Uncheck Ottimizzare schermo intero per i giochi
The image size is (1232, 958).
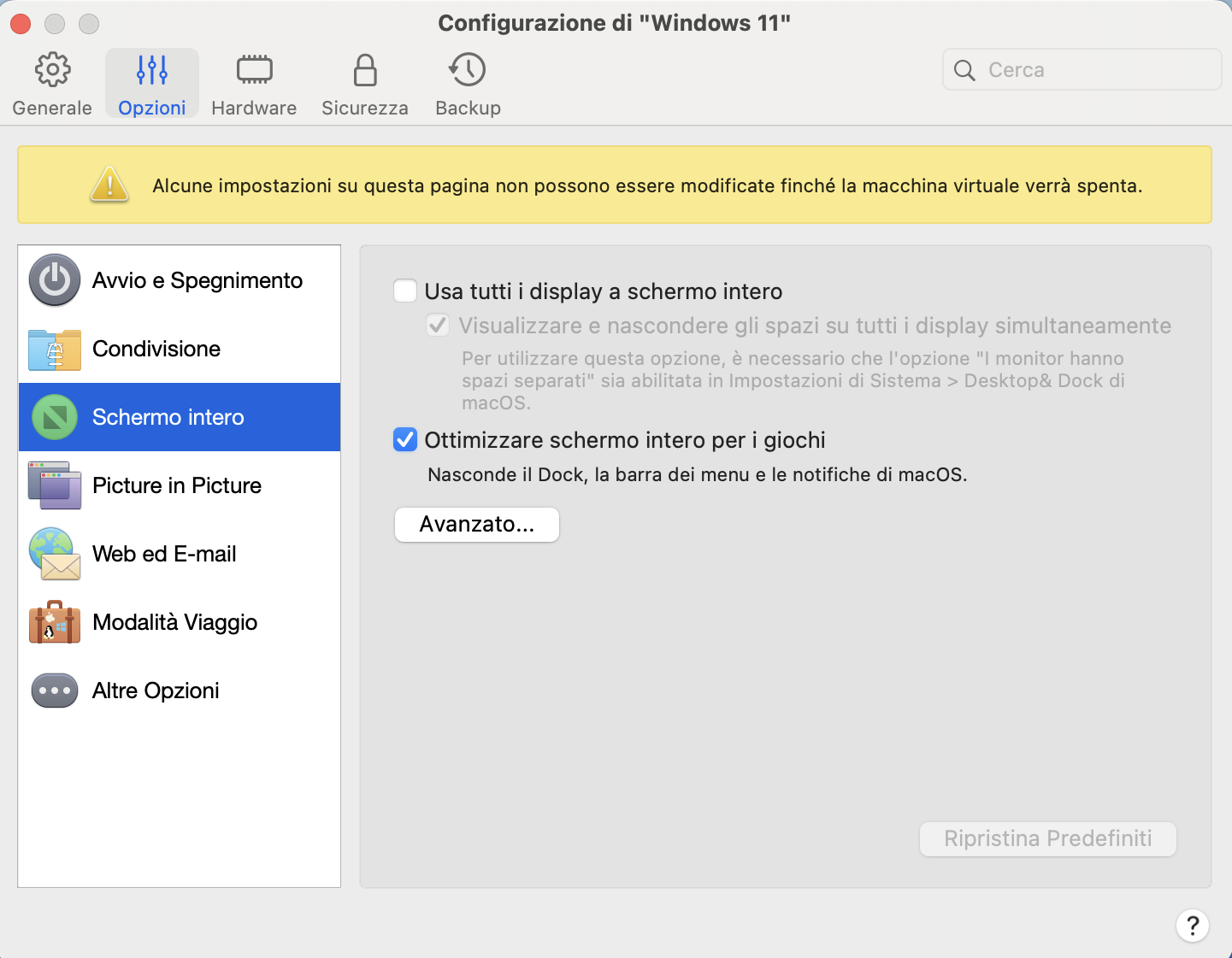click(405, 440)
